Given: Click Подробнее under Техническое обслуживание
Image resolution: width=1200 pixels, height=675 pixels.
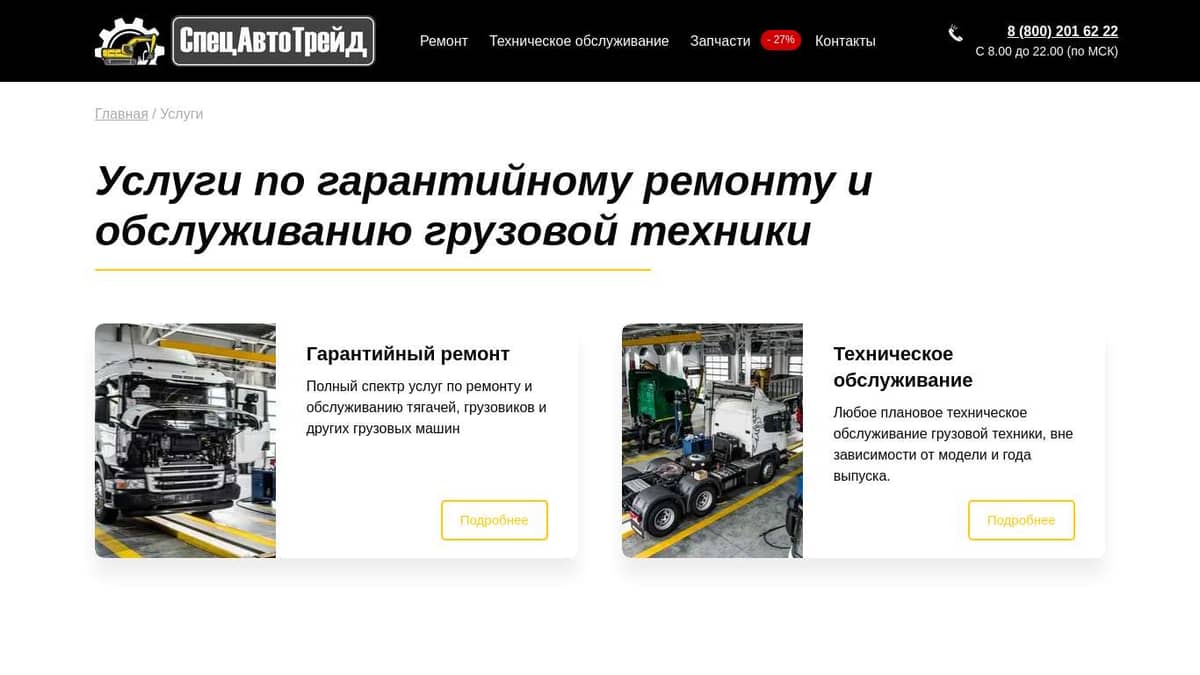Looking at the screenshot, I should click(1021, 520).
